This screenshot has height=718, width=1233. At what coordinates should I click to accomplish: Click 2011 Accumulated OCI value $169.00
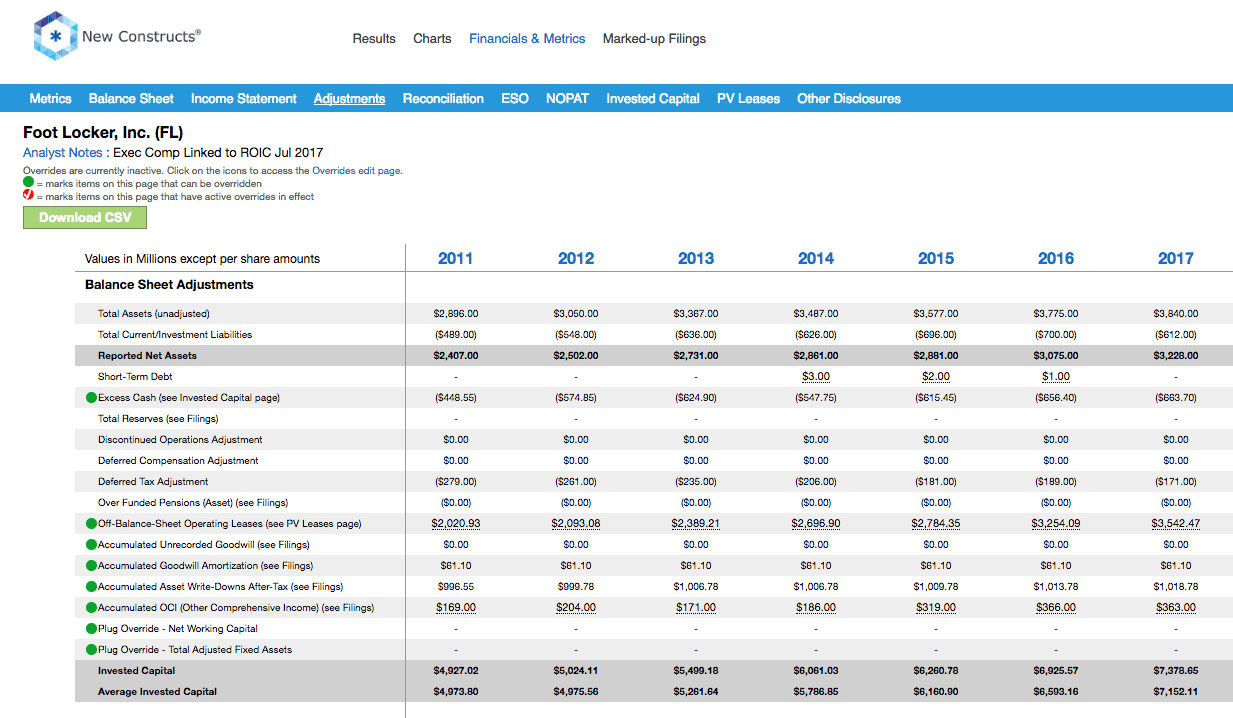456,608
